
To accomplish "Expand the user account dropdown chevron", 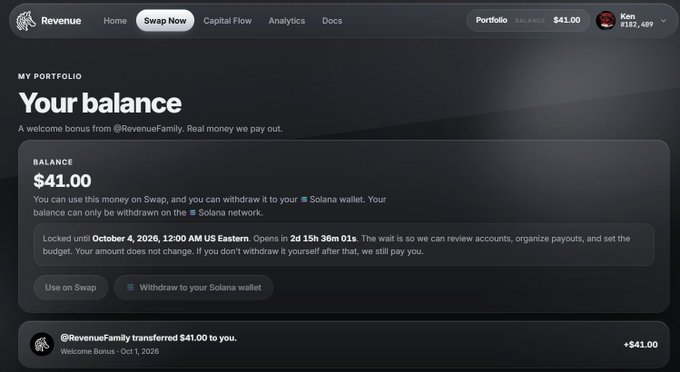I will tap(663, 20).
